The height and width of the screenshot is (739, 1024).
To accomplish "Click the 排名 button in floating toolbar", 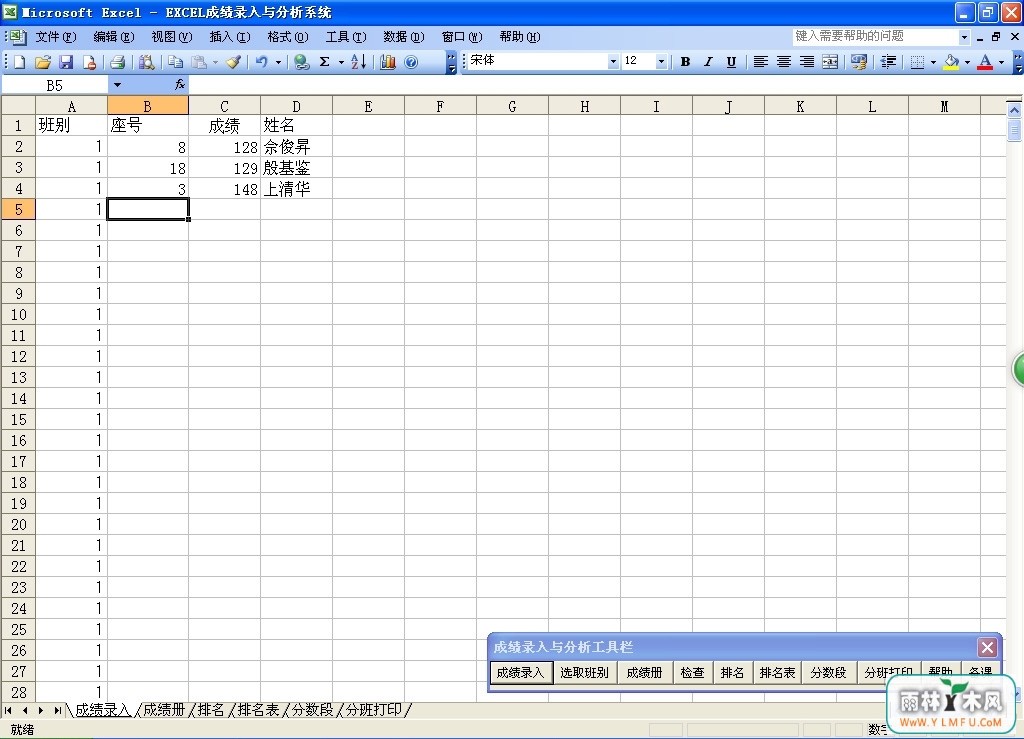I will pos(732,672).
